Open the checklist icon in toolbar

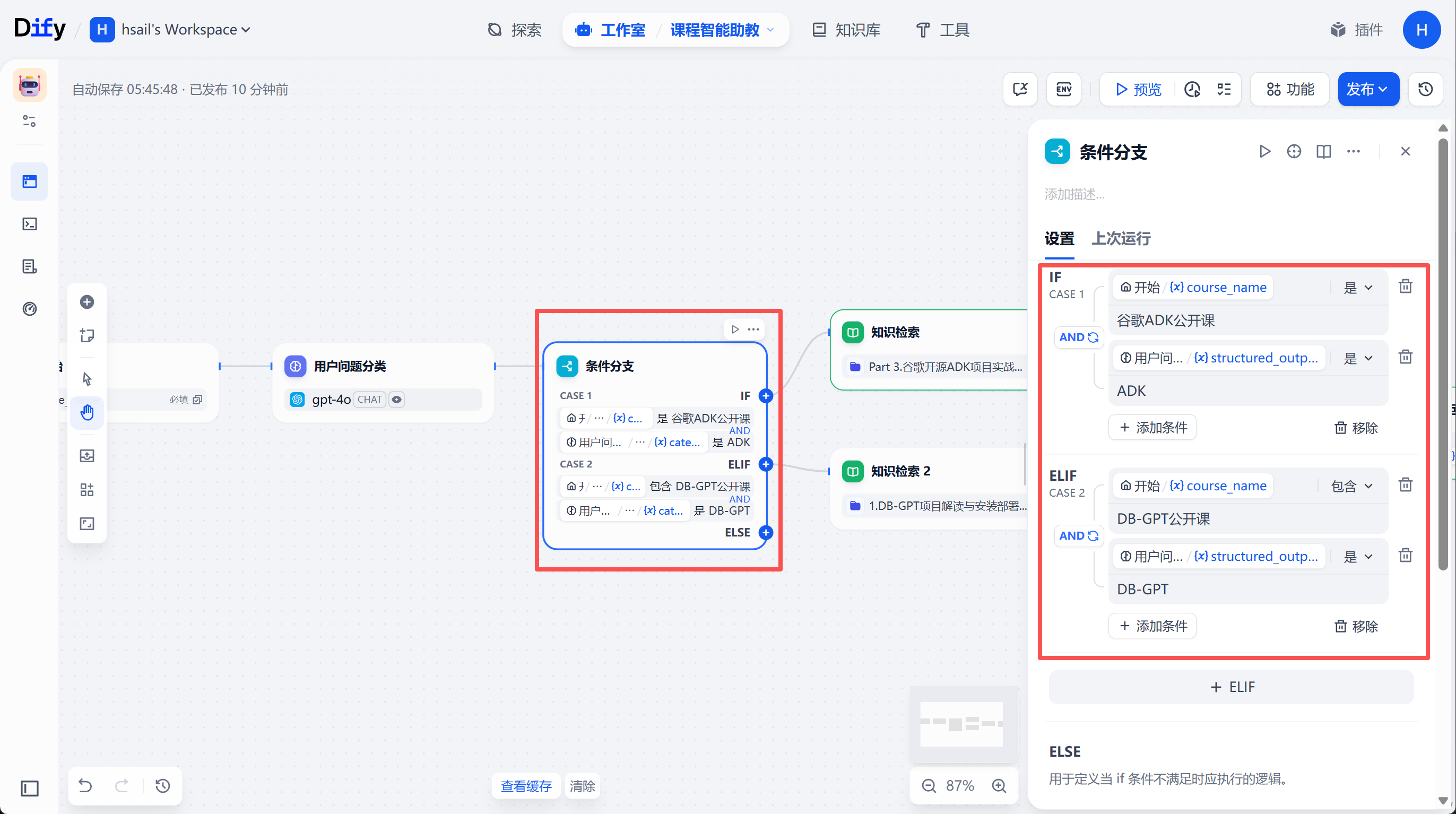click(x=1224, y=89)
